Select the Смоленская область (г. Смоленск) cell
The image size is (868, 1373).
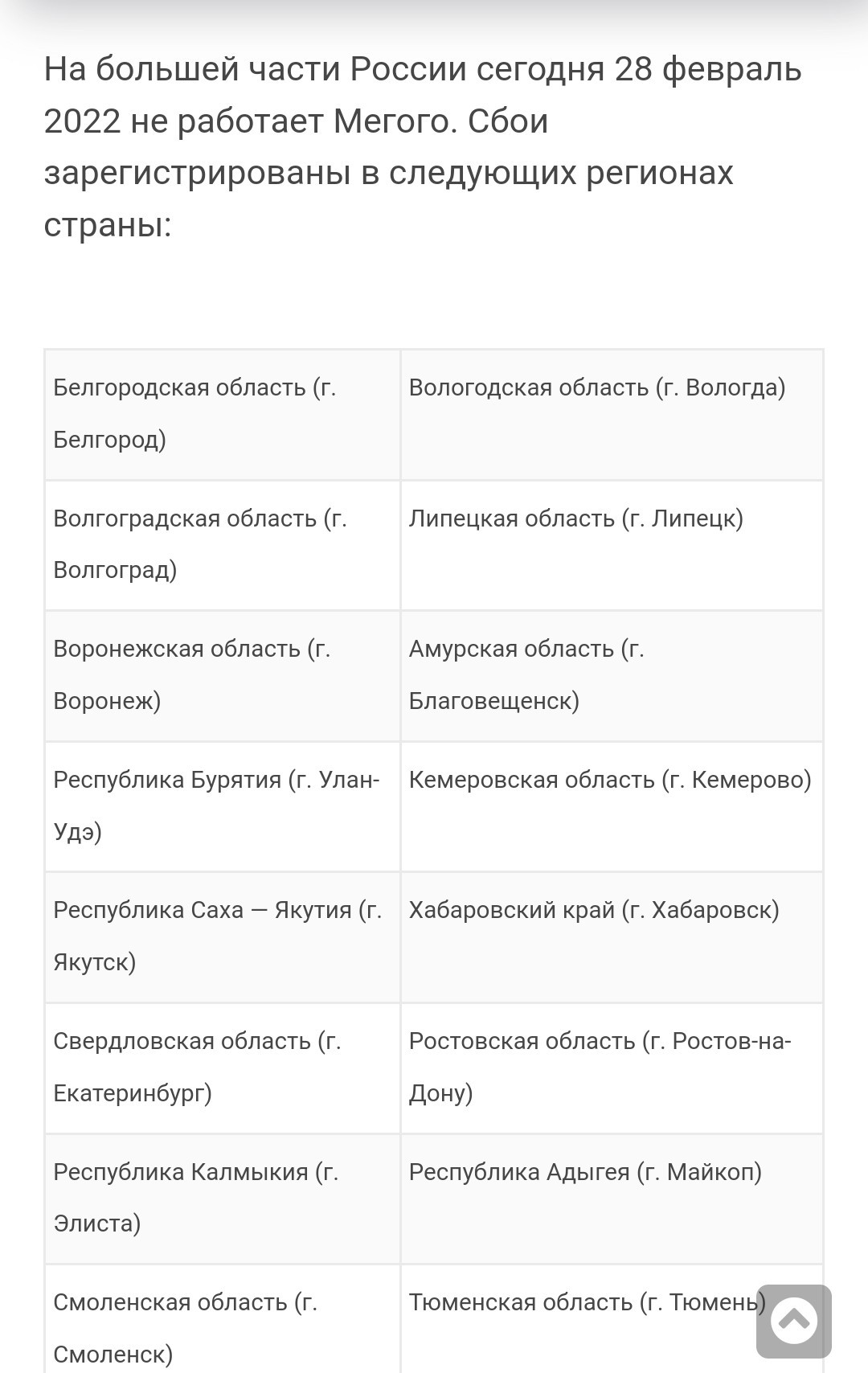coord(223,1319)
